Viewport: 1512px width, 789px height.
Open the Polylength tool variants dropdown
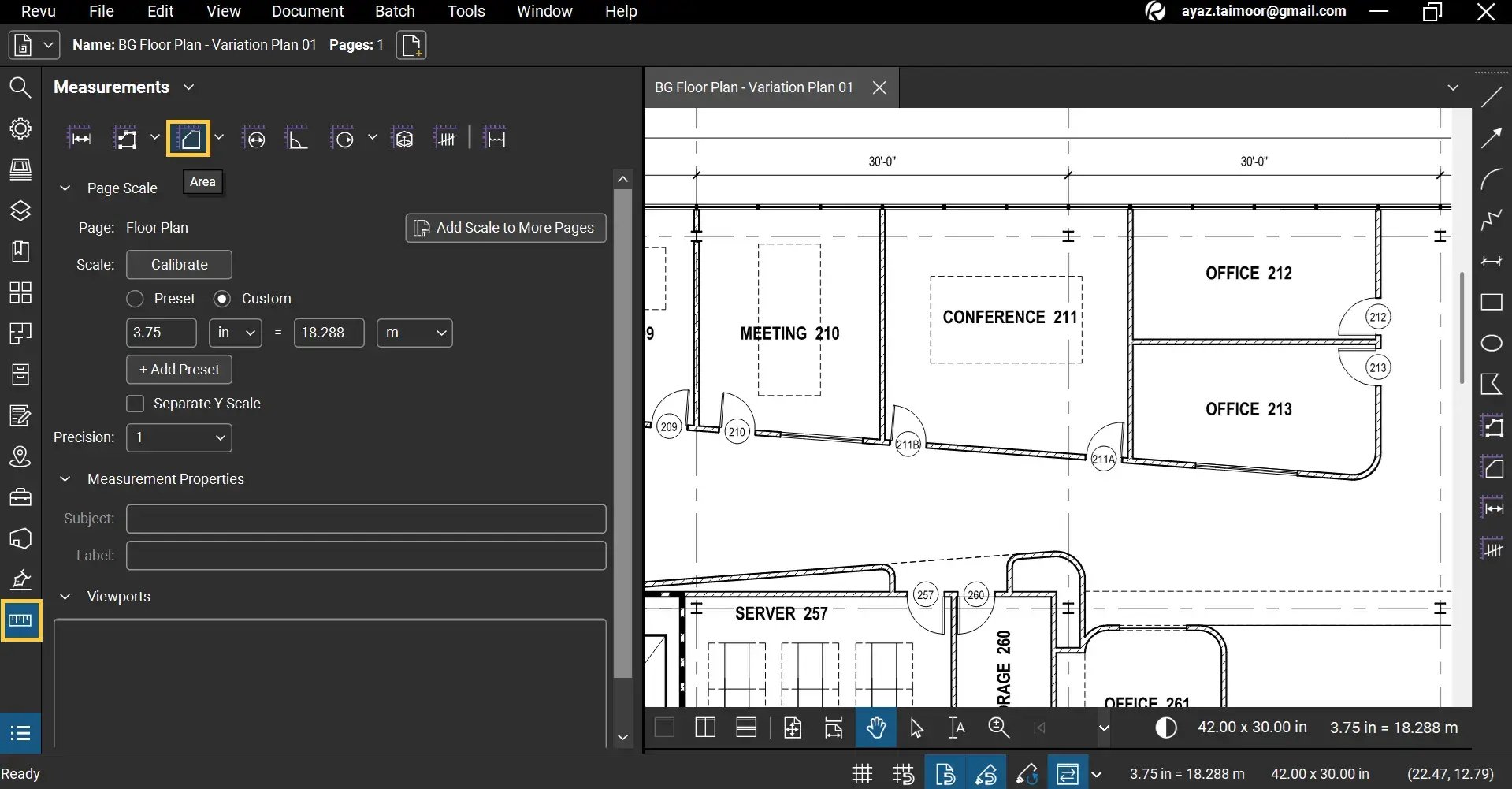tap(155, 137)
